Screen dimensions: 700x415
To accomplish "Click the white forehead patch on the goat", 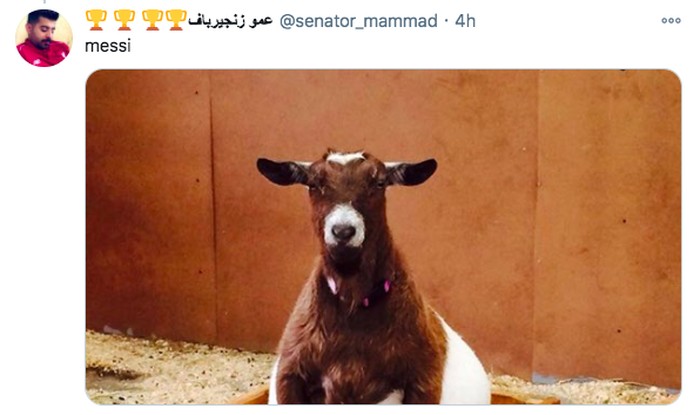I will point(346,158).
